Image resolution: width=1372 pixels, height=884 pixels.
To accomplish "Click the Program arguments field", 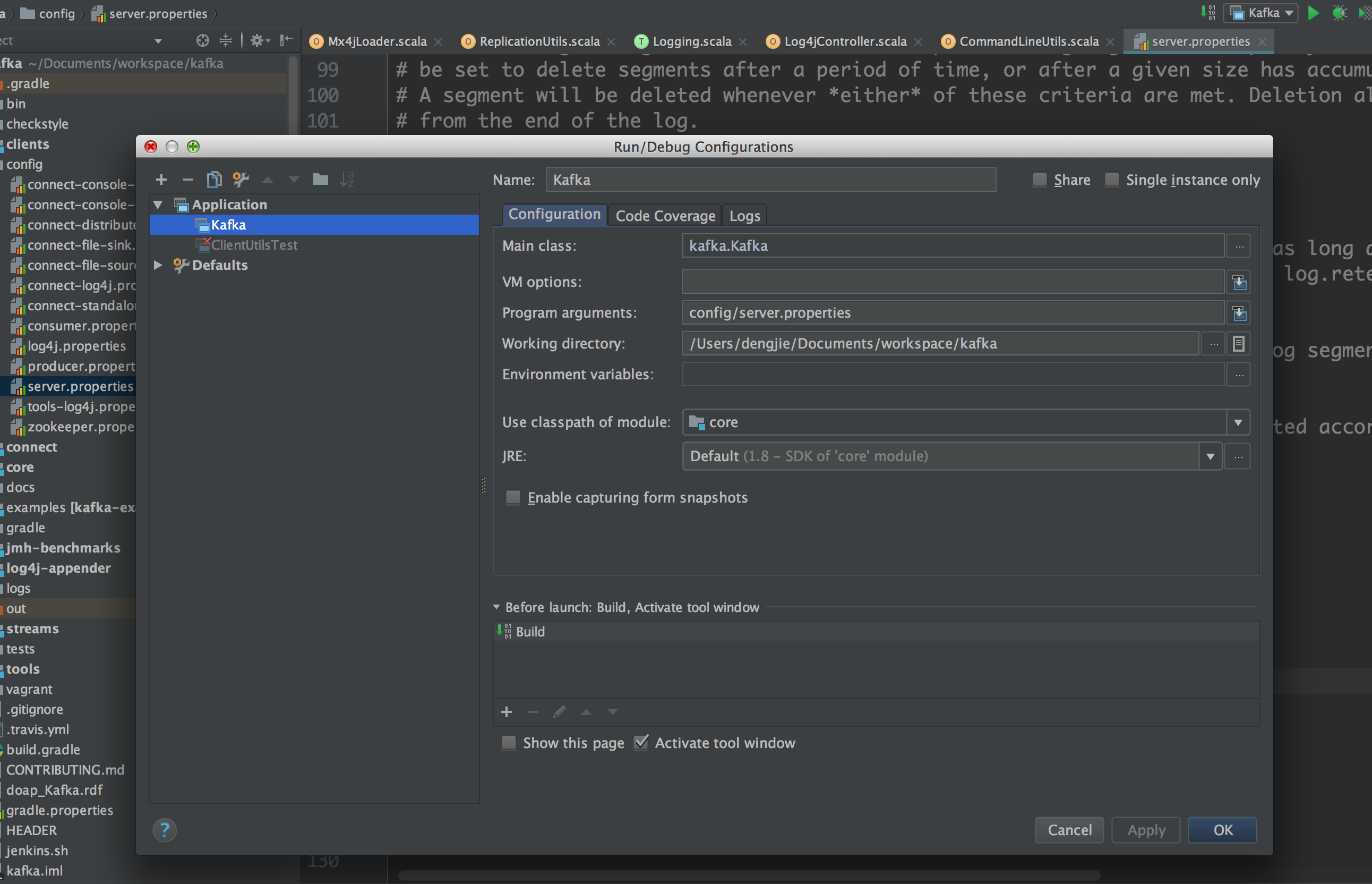I will [x=953, y=313].
